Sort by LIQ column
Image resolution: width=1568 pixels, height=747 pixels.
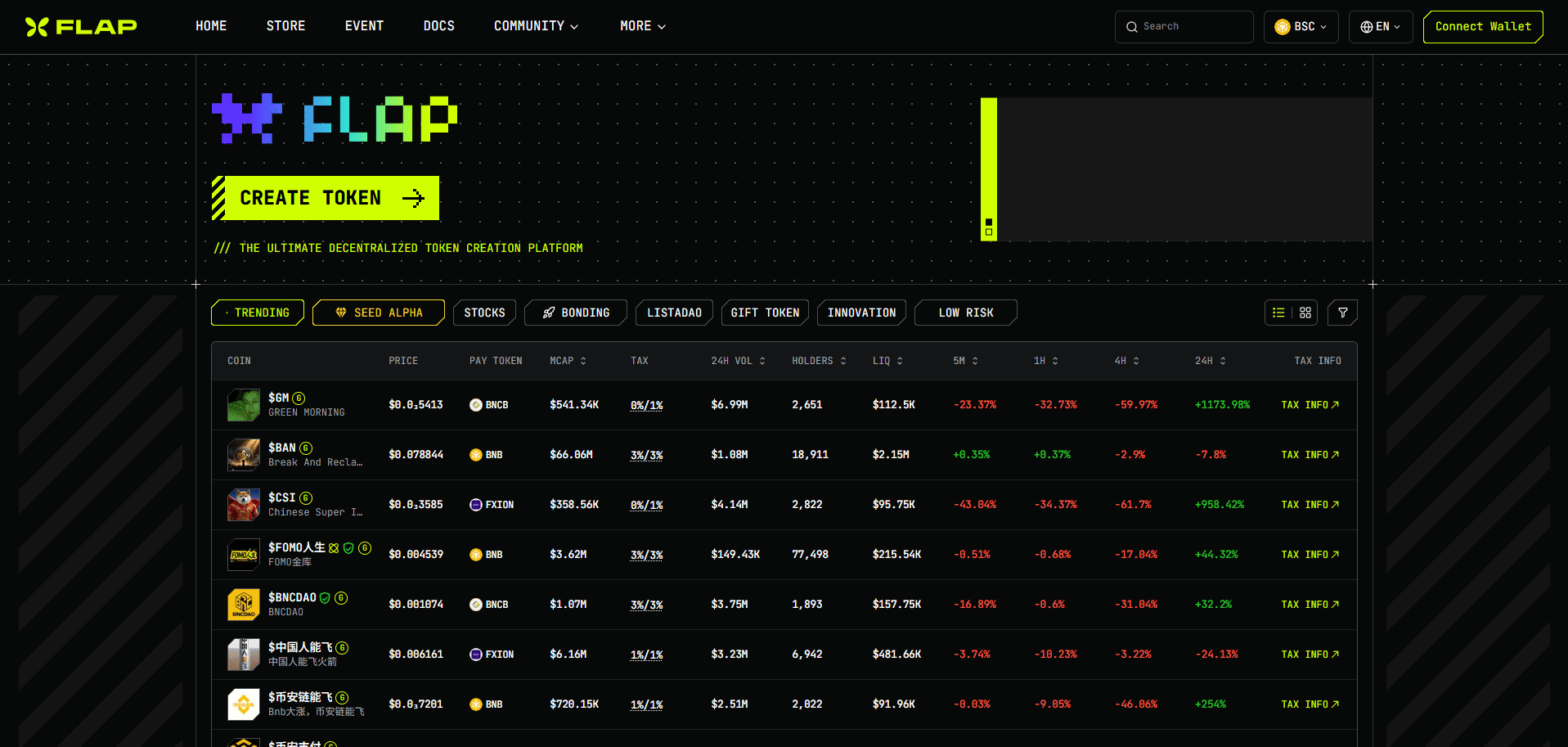pyautogui.click(x=888, y=361)
